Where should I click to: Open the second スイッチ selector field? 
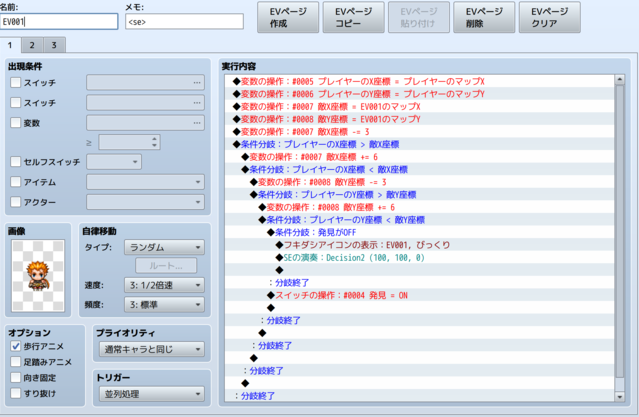145,102
